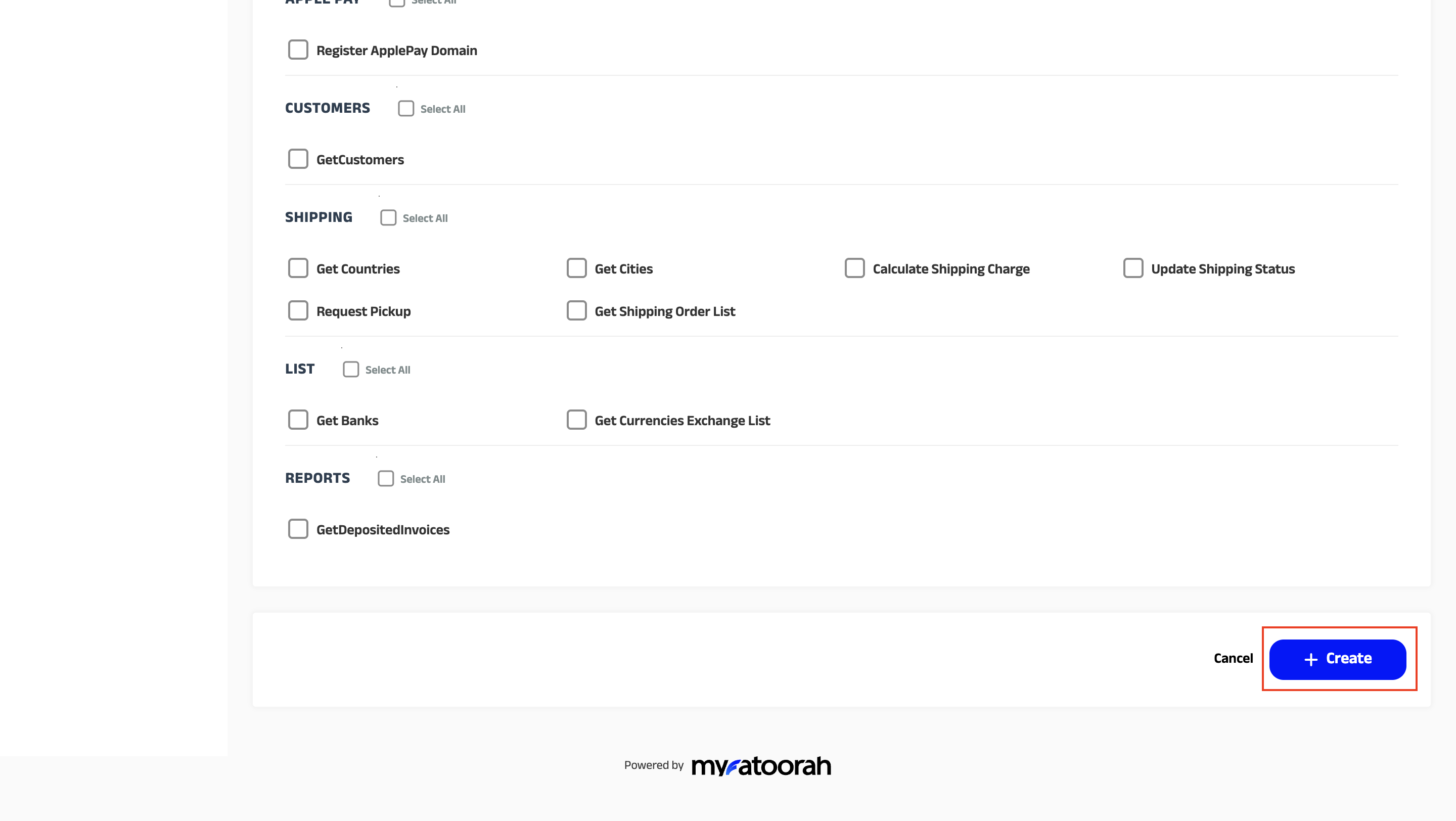Click plus icon on Create button
Screen dimensions: 1456x821
click(1311, 659)
